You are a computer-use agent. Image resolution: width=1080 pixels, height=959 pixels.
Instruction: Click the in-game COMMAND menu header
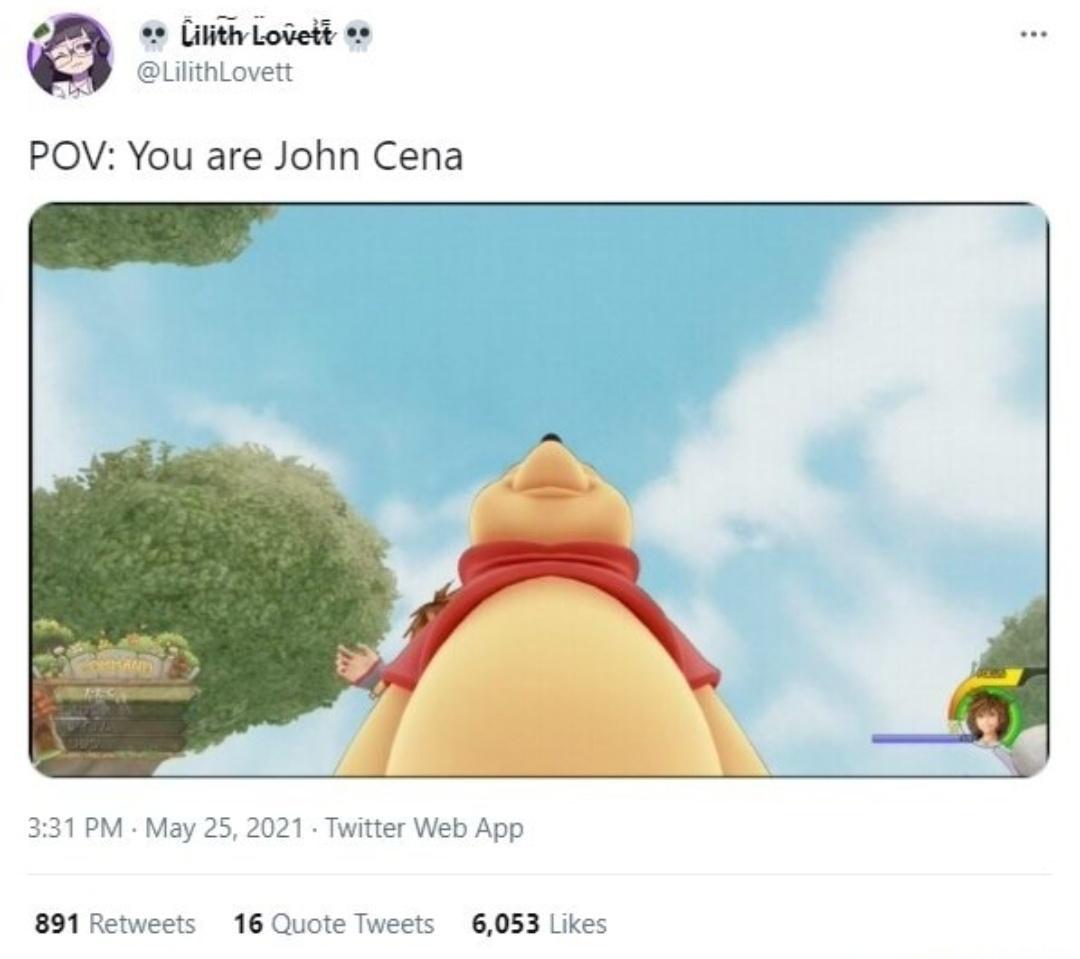coord(117,667)
